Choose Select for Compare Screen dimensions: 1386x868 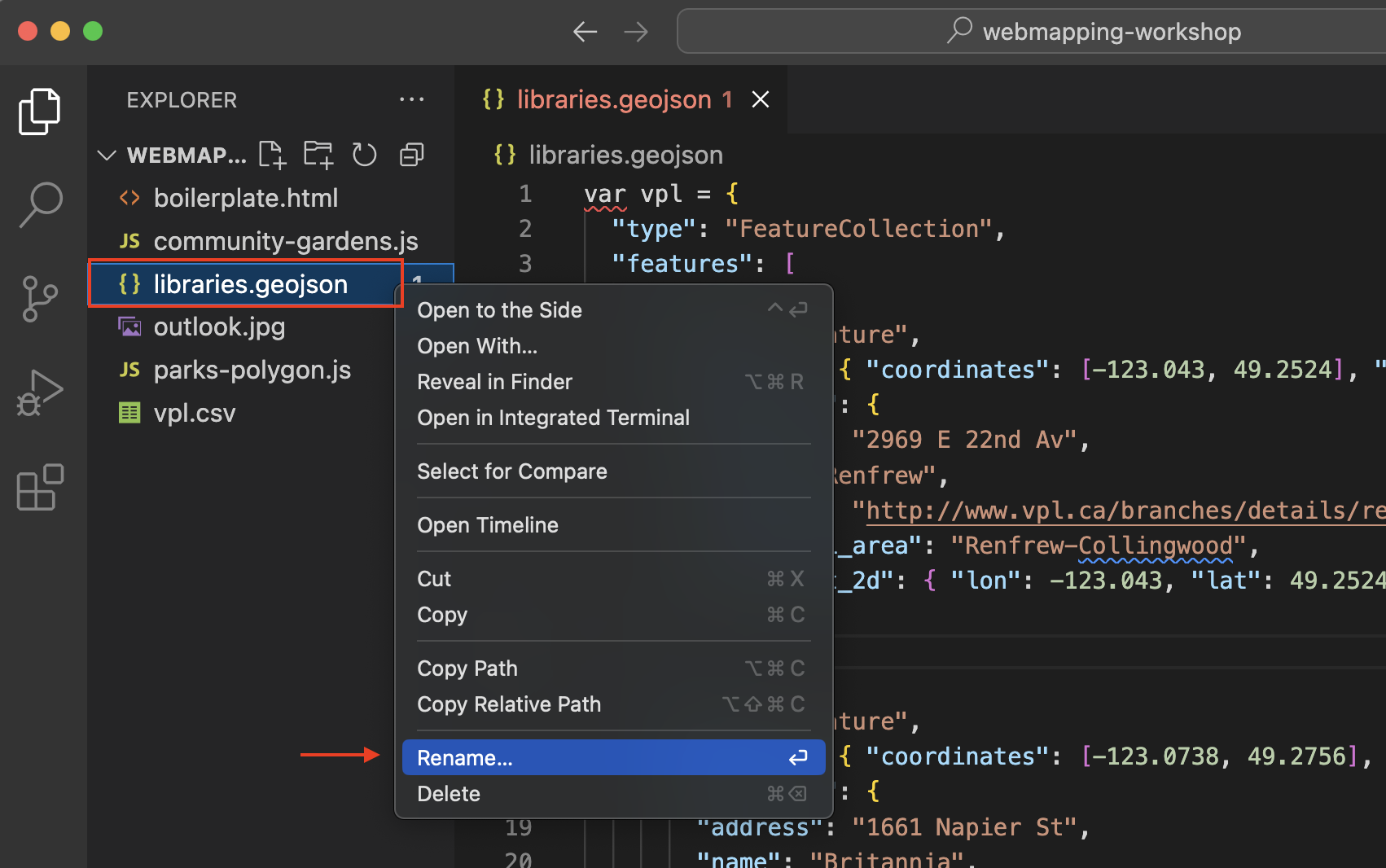point(613,471)
